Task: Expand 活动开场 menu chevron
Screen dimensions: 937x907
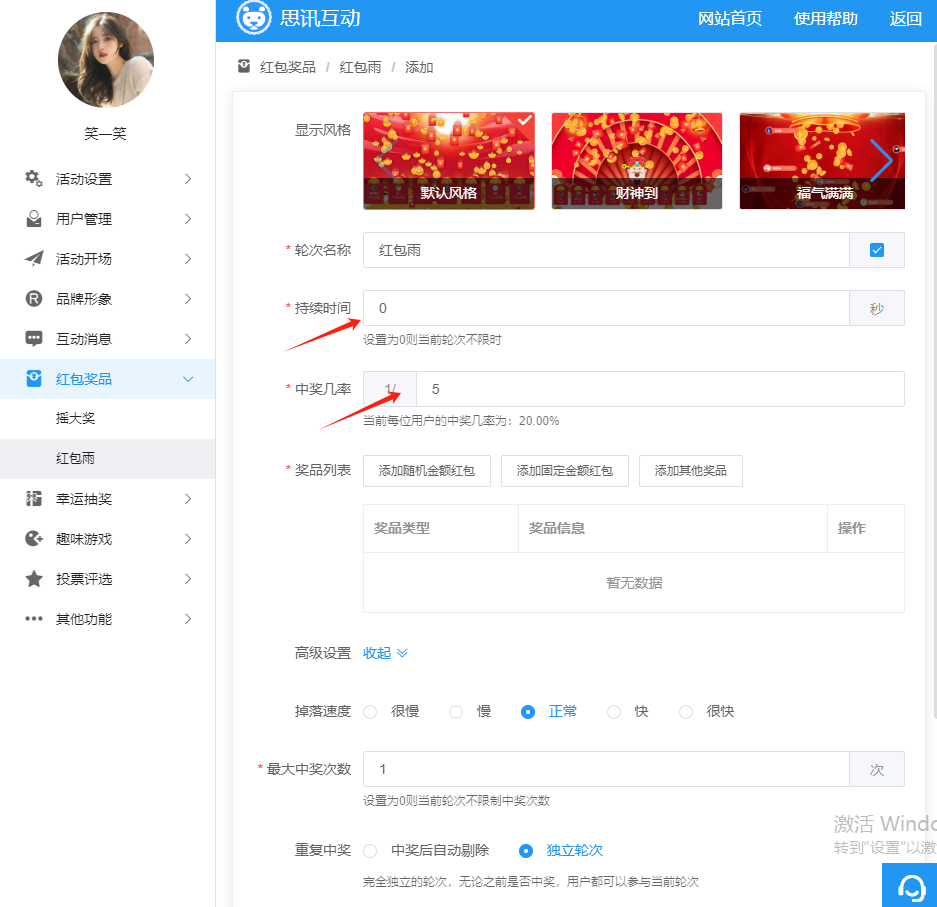Action: [188, 259]
